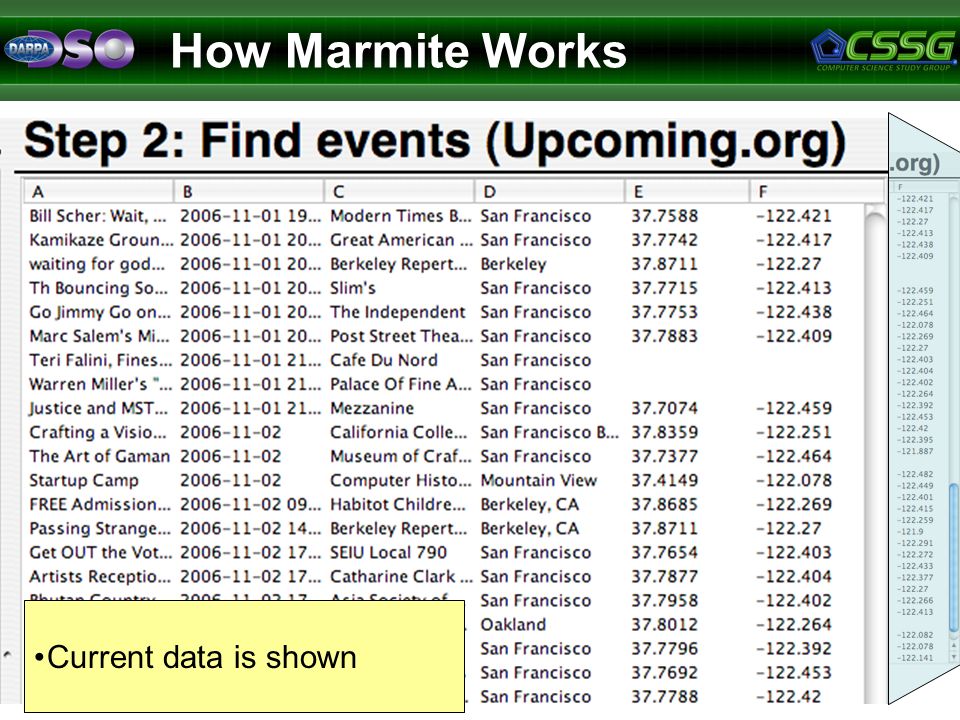The image size is (960, 720).
Task: Select column header B
Action: (249, 192)
